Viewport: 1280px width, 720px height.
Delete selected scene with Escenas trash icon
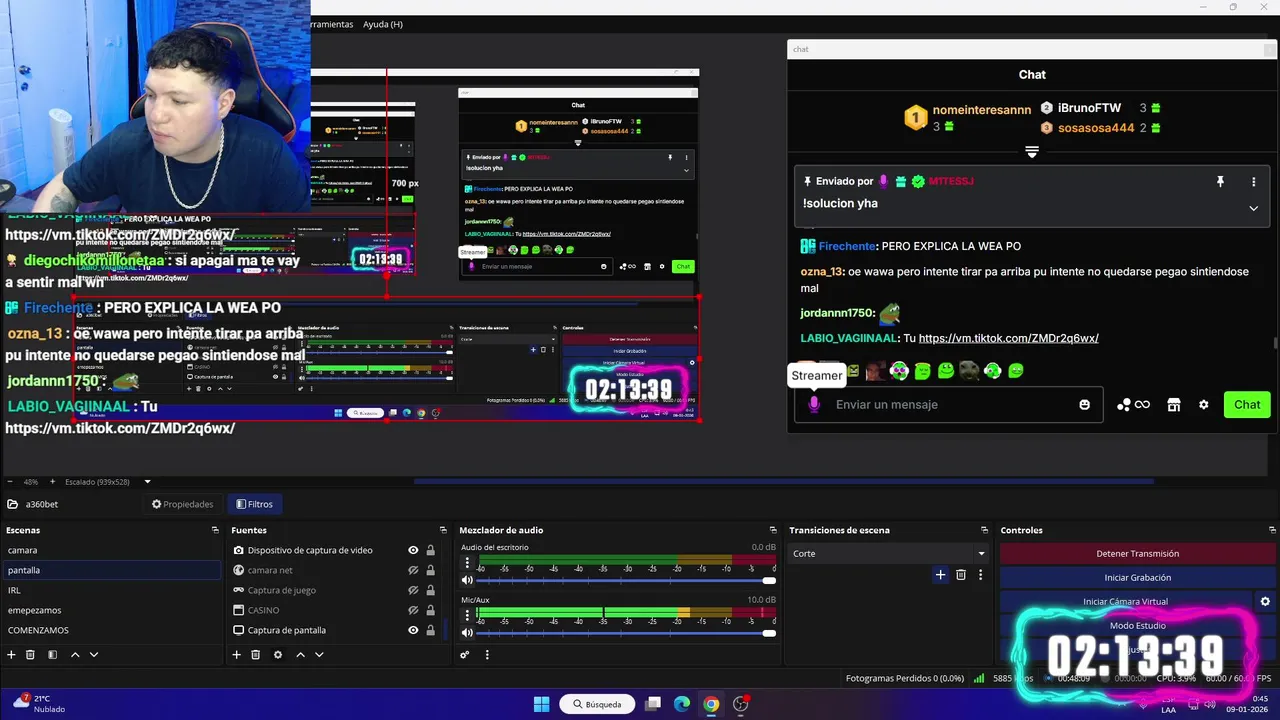point(31,655)
